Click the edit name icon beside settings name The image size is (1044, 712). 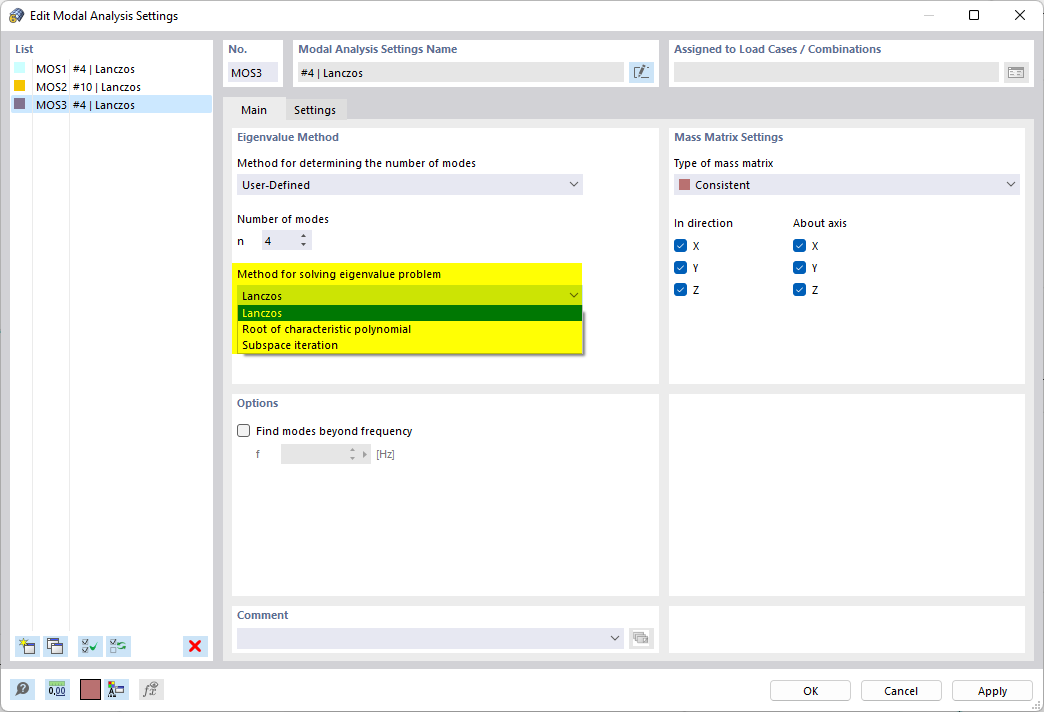point(641,73)
